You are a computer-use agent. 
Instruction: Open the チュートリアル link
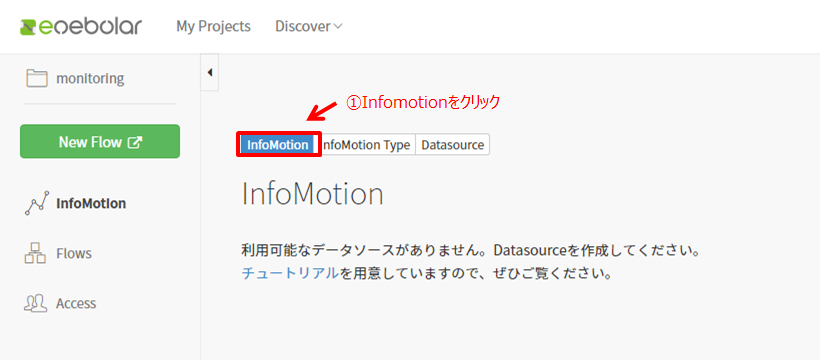(x=290, y=273)
